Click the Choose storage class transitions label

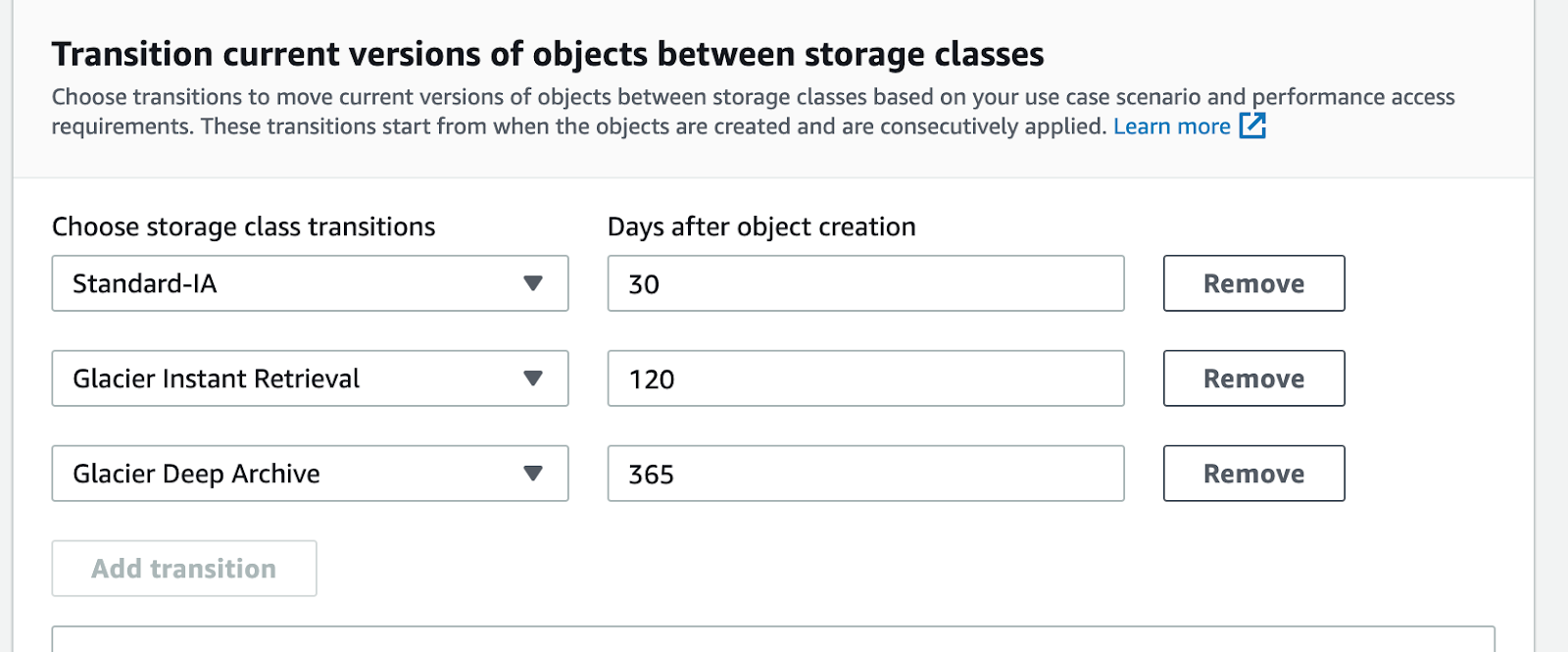pos(243,226)
